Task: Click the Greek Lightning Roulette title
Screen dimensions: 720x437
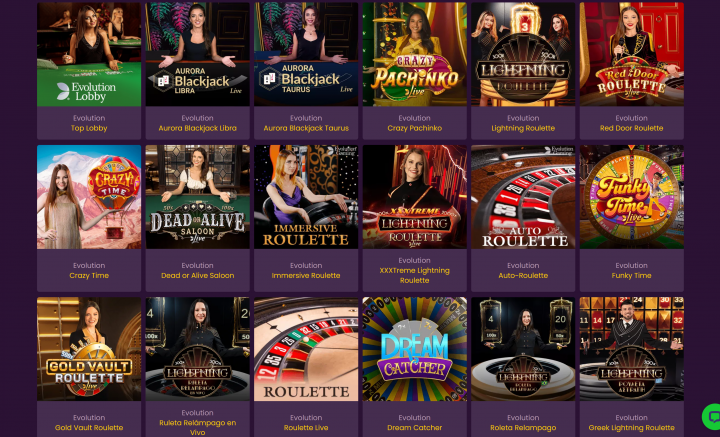Action: [631, 427]
